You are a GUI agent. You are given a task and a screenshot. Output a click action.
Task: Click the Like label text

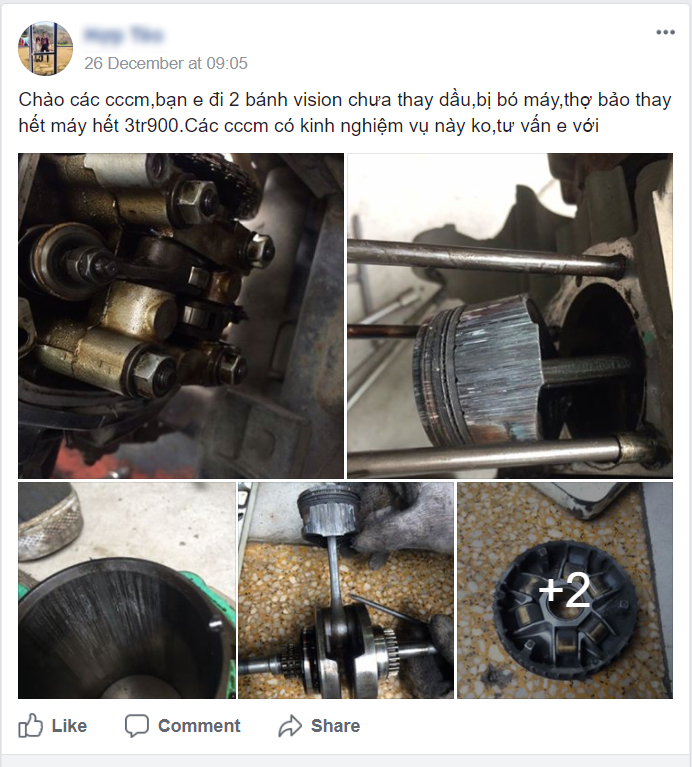(69, 725)
